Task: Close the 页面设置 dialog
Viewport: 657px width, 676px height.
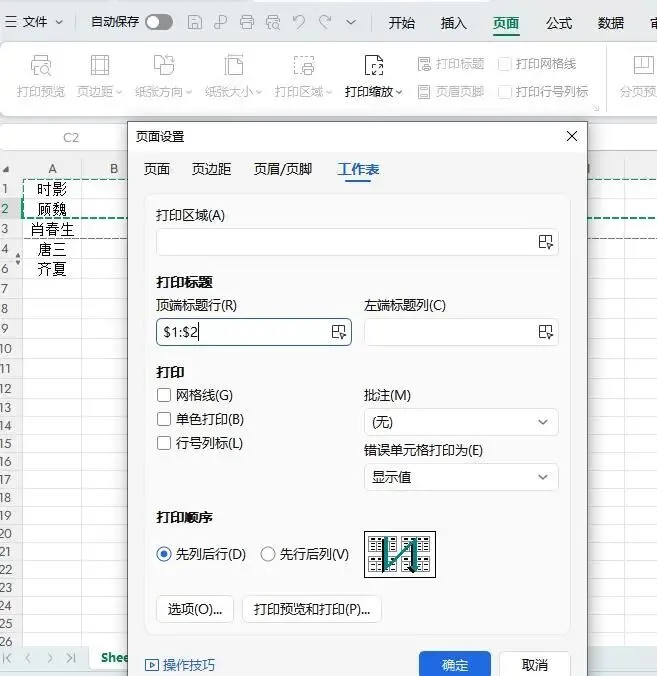Action: pyautogui.click(x=572, y=136)
